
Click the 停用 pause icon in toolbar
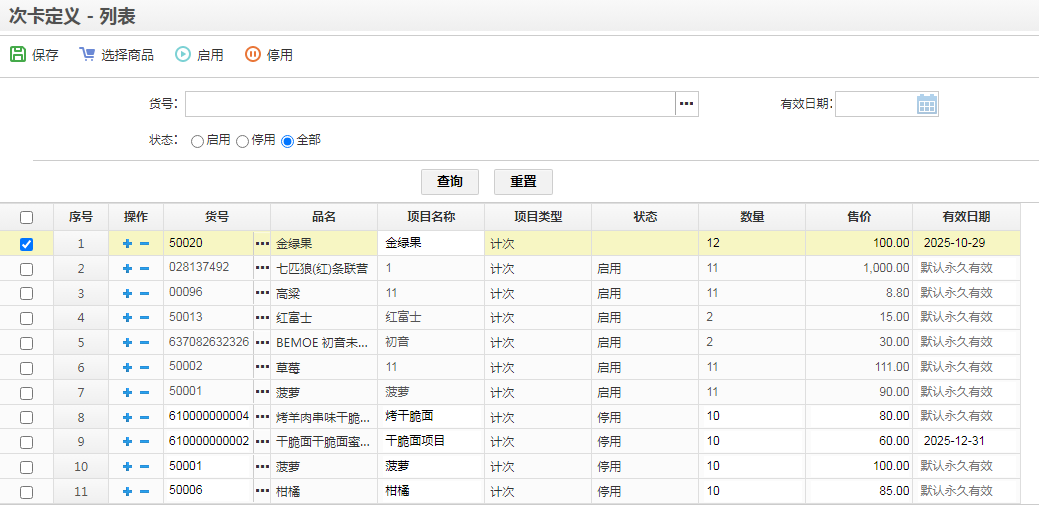(253, 55)
